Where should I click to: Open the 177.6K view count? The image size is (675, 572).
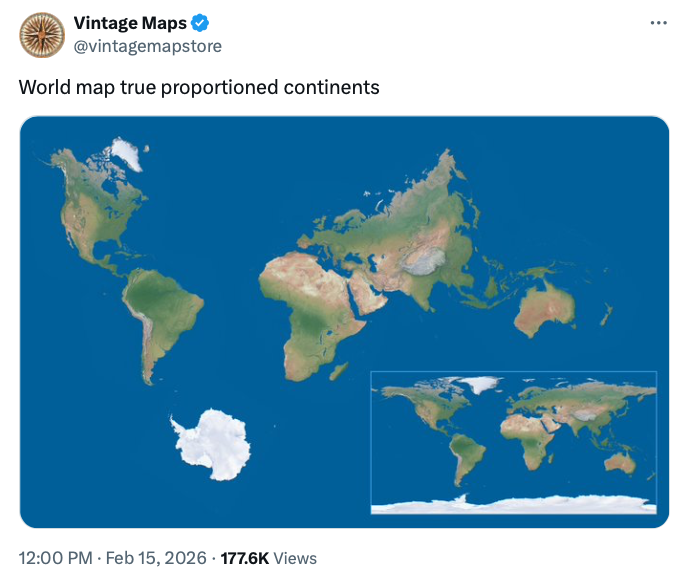point(243,557)
